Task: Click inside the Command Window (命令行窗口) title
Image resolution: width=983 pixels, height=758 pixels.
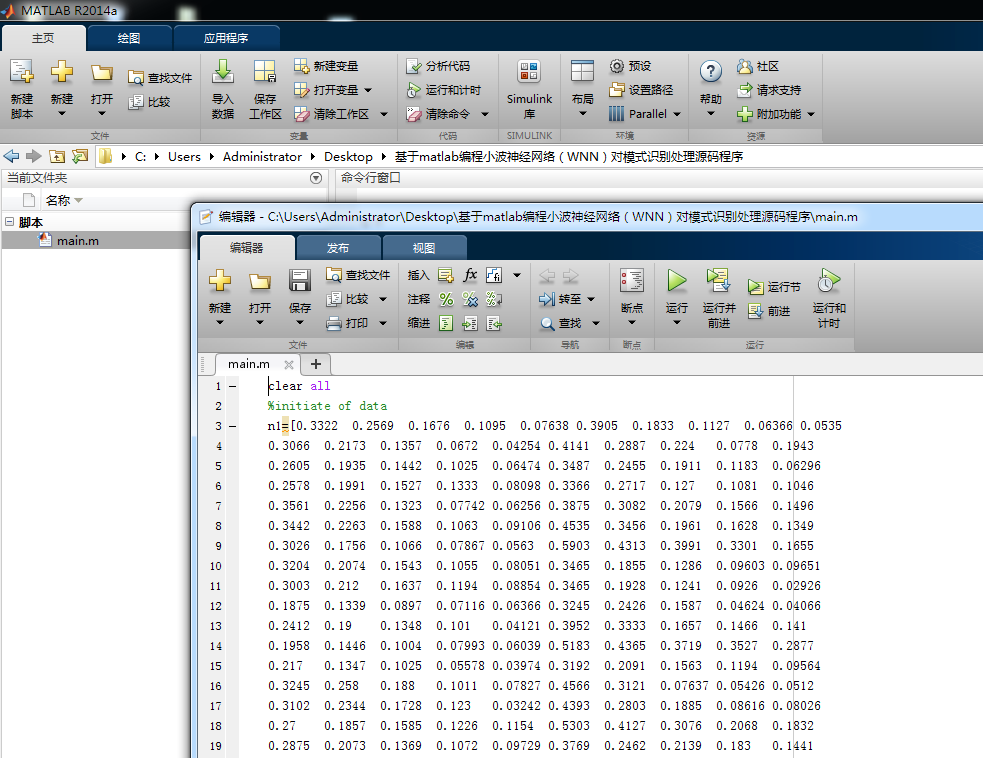Action: coord(371,178)
